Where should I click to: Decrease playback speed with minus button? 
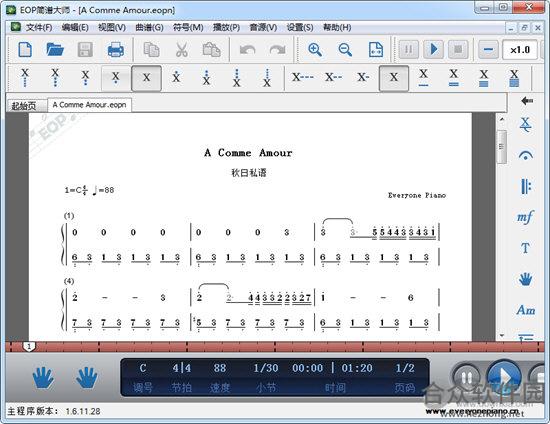488,49
